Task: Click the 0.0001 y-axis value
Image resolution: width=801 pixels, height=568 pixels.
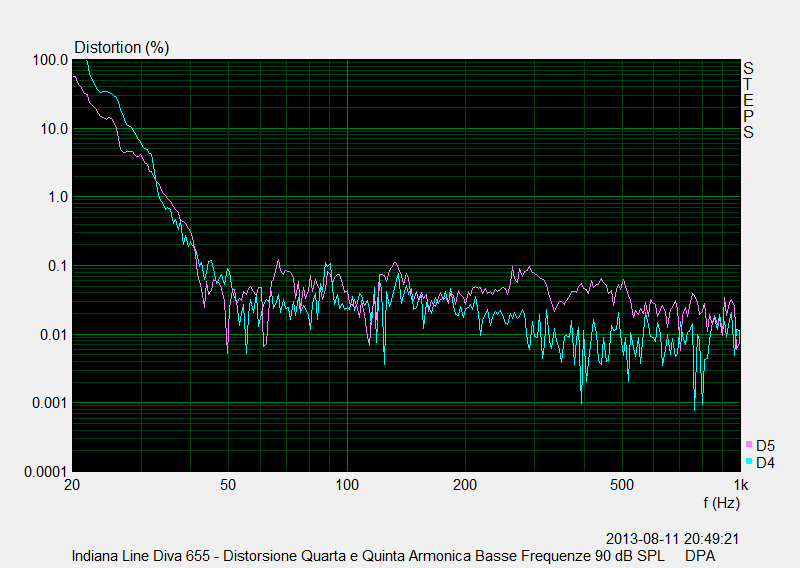Action: pos(45,472)
